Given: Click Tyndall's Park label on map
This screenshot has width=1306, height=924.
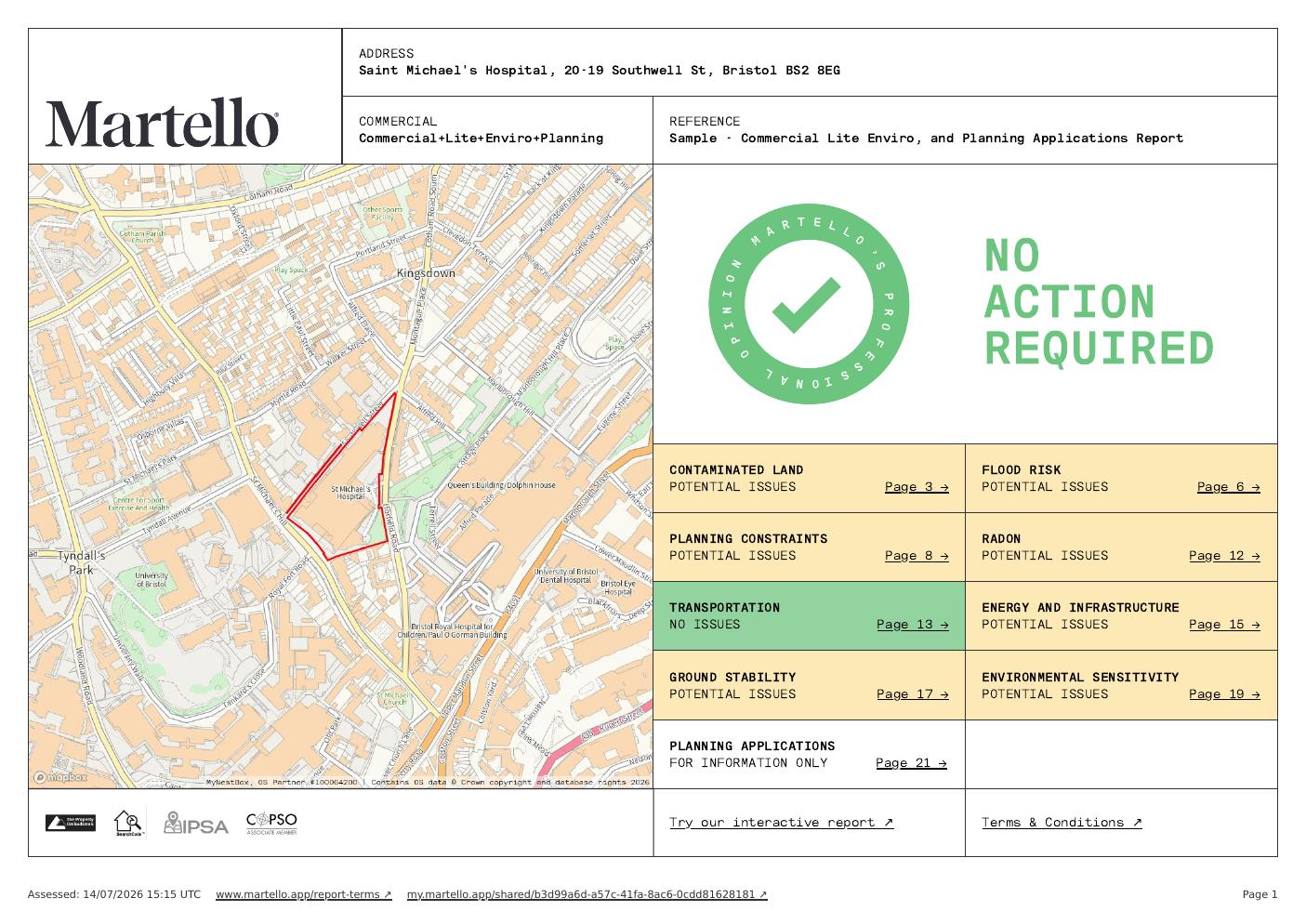Looking at the screenshot, I should pos(81,562).
